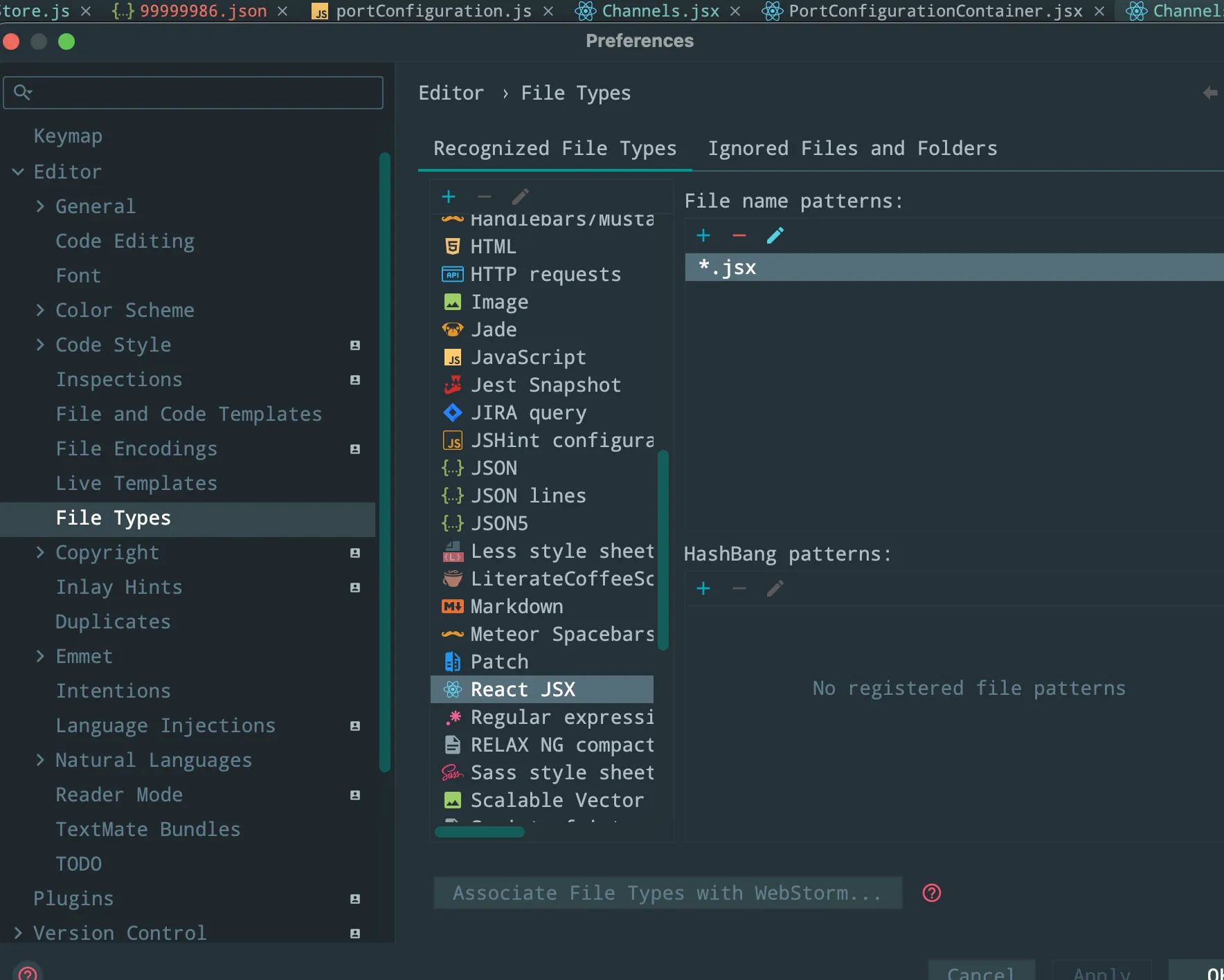The height and width of the screenshot is (980, 1224).
Task: Select JavaScript file type
Action: (x=542, y=357)
